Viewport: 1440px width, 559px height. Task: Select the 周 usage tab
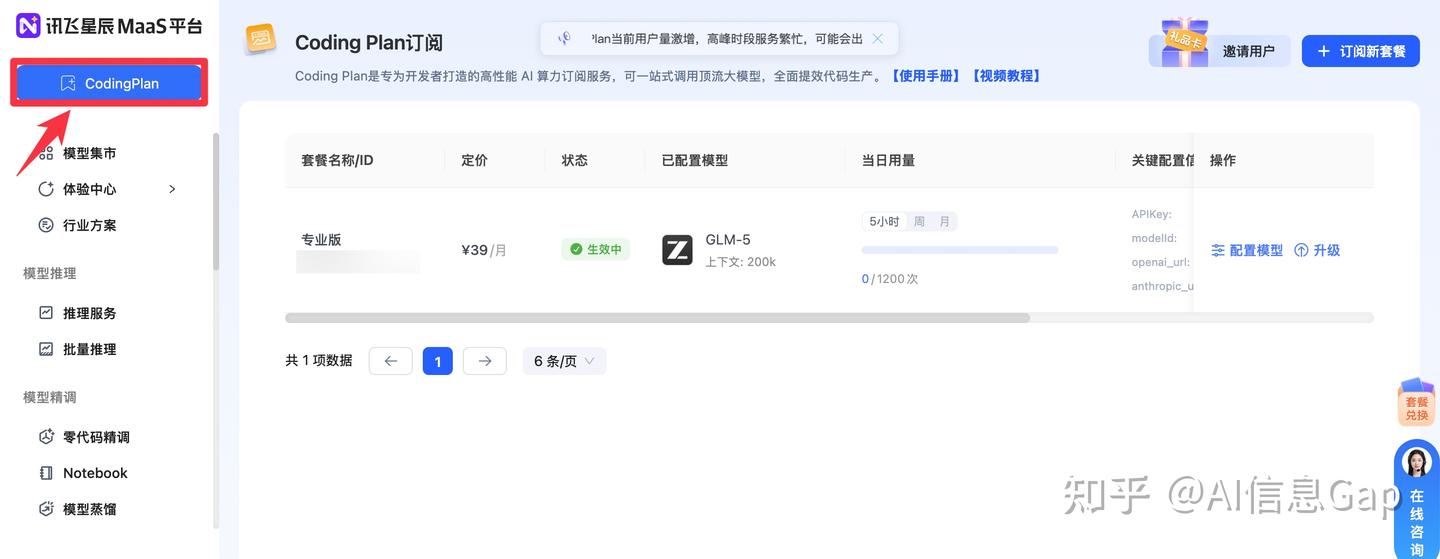coord(919,222)
